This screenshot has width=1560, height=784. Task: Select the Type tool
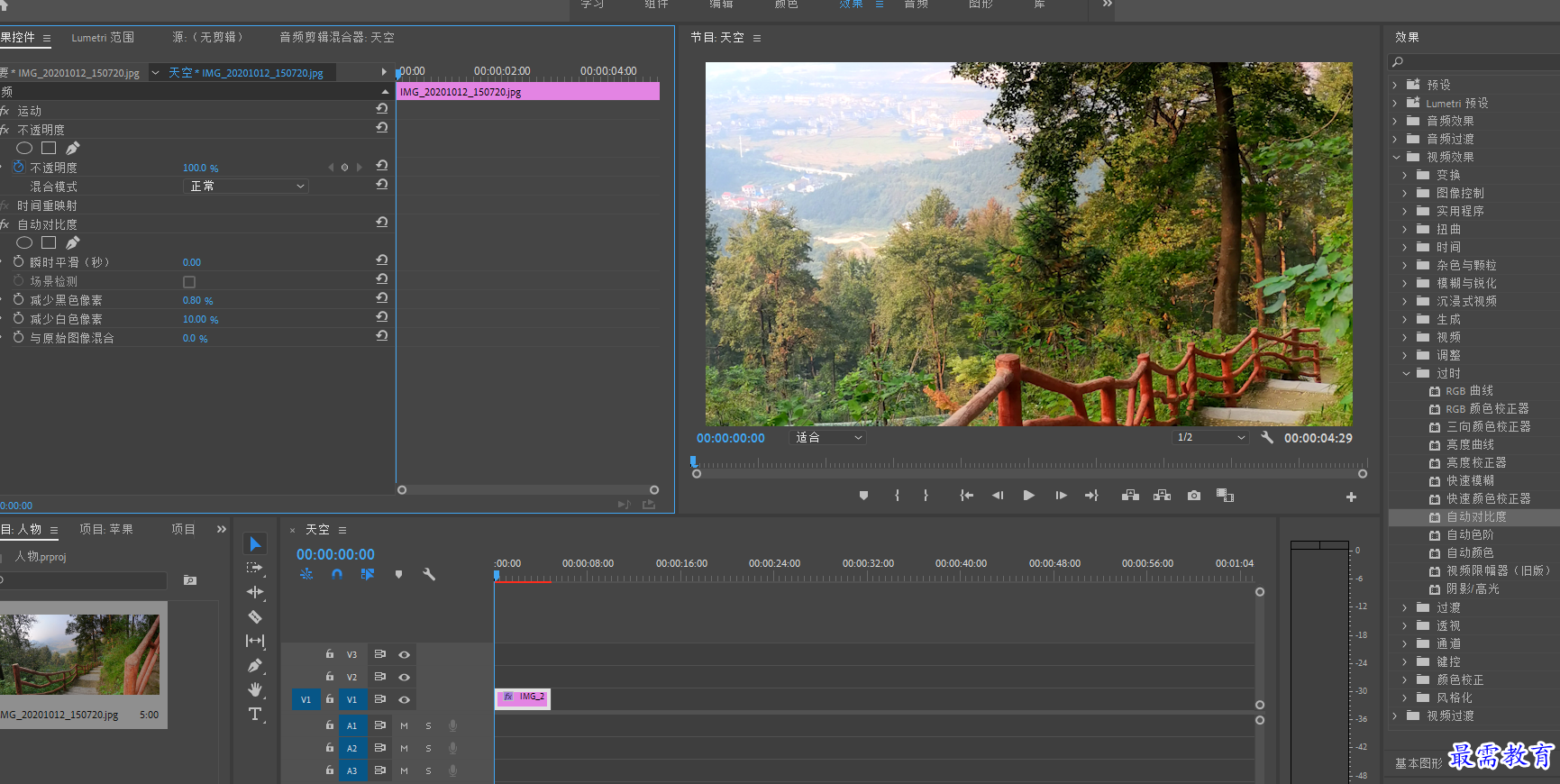pyautogui.click(x=255, y=714)
